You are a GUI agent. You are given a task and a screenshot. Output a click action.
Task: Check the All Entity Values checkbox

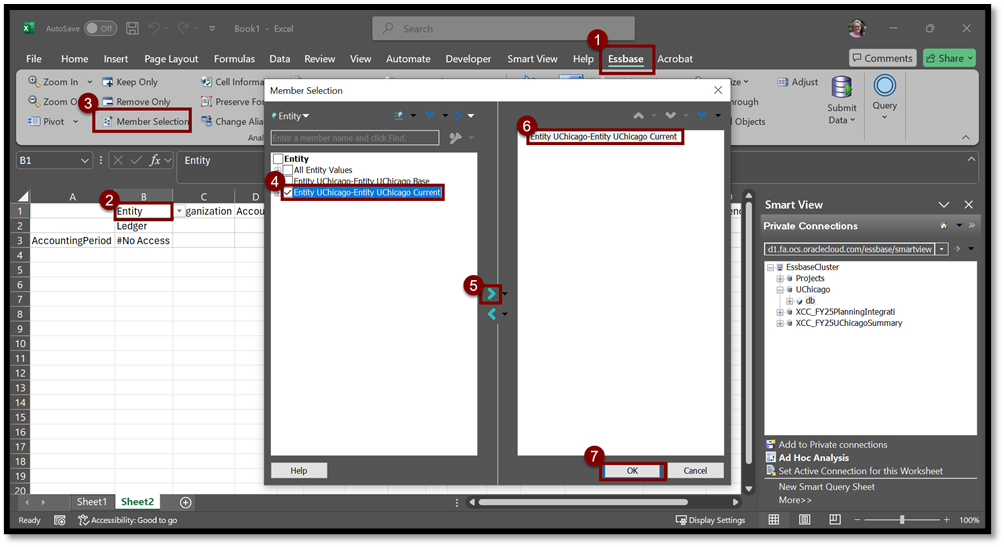tap(288, 170)
